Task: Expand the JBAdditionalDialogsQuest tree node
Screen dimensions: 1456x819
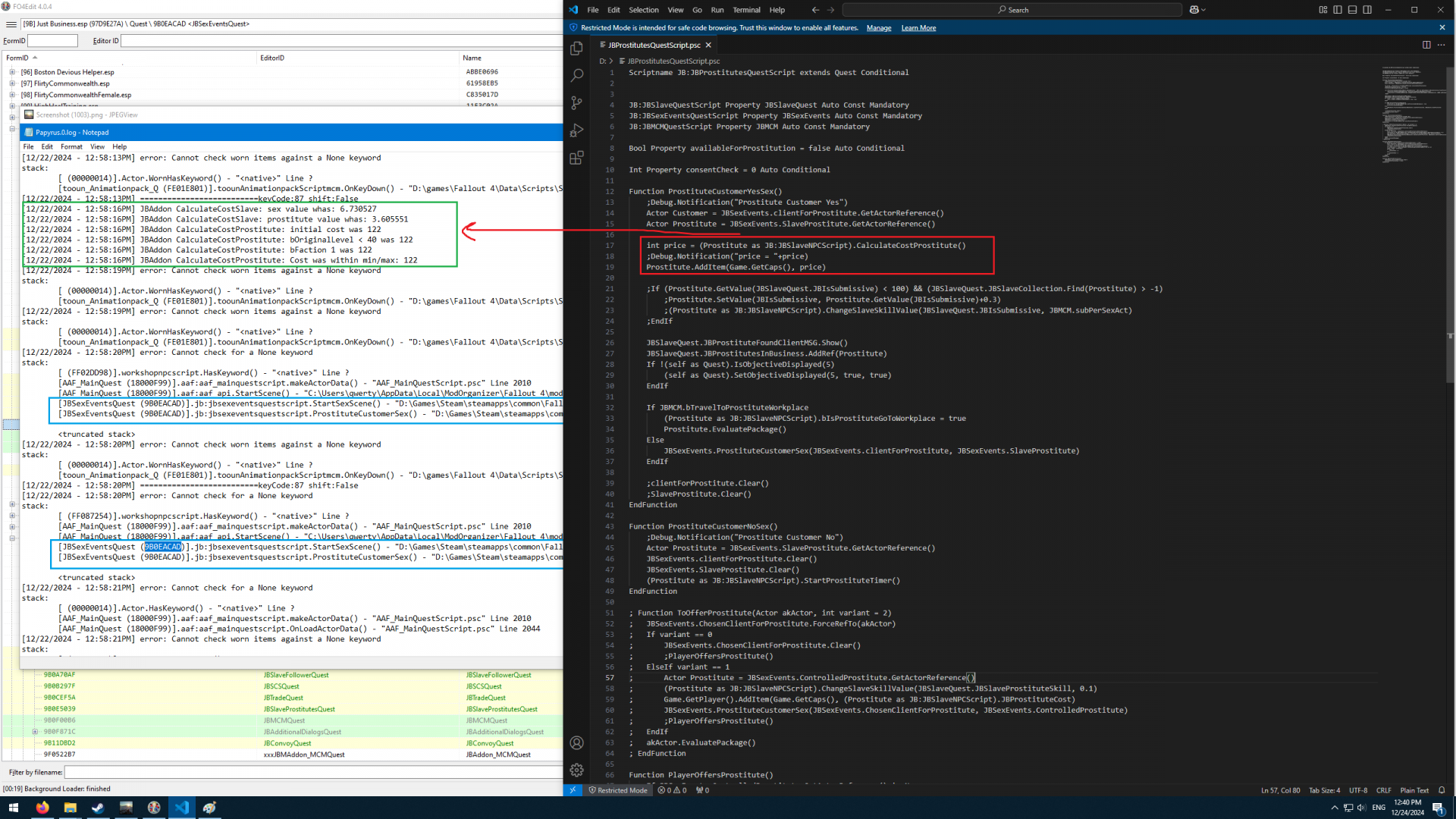Action: (35, 732)
